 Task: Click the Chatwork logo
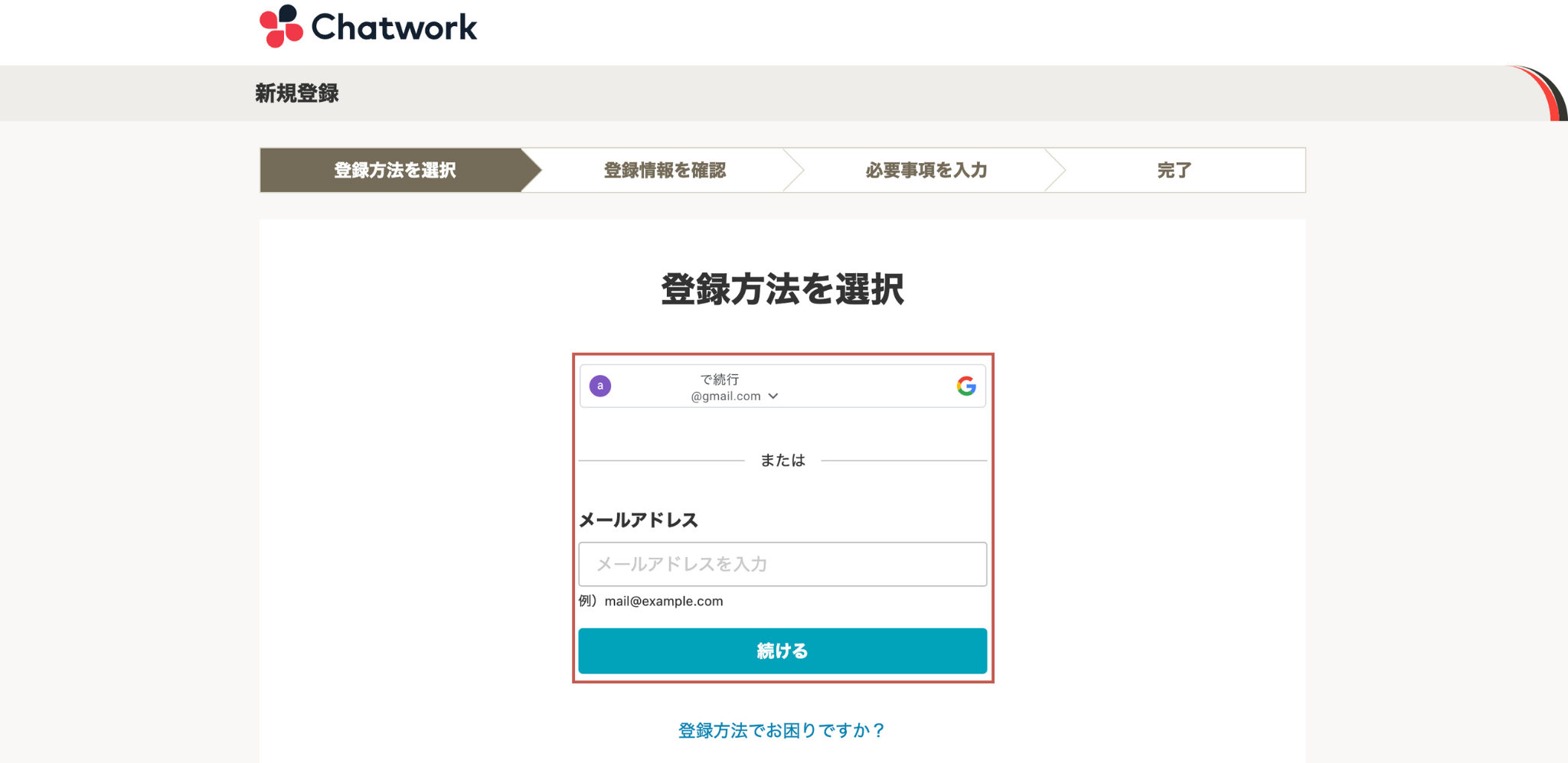coord(370,27)
